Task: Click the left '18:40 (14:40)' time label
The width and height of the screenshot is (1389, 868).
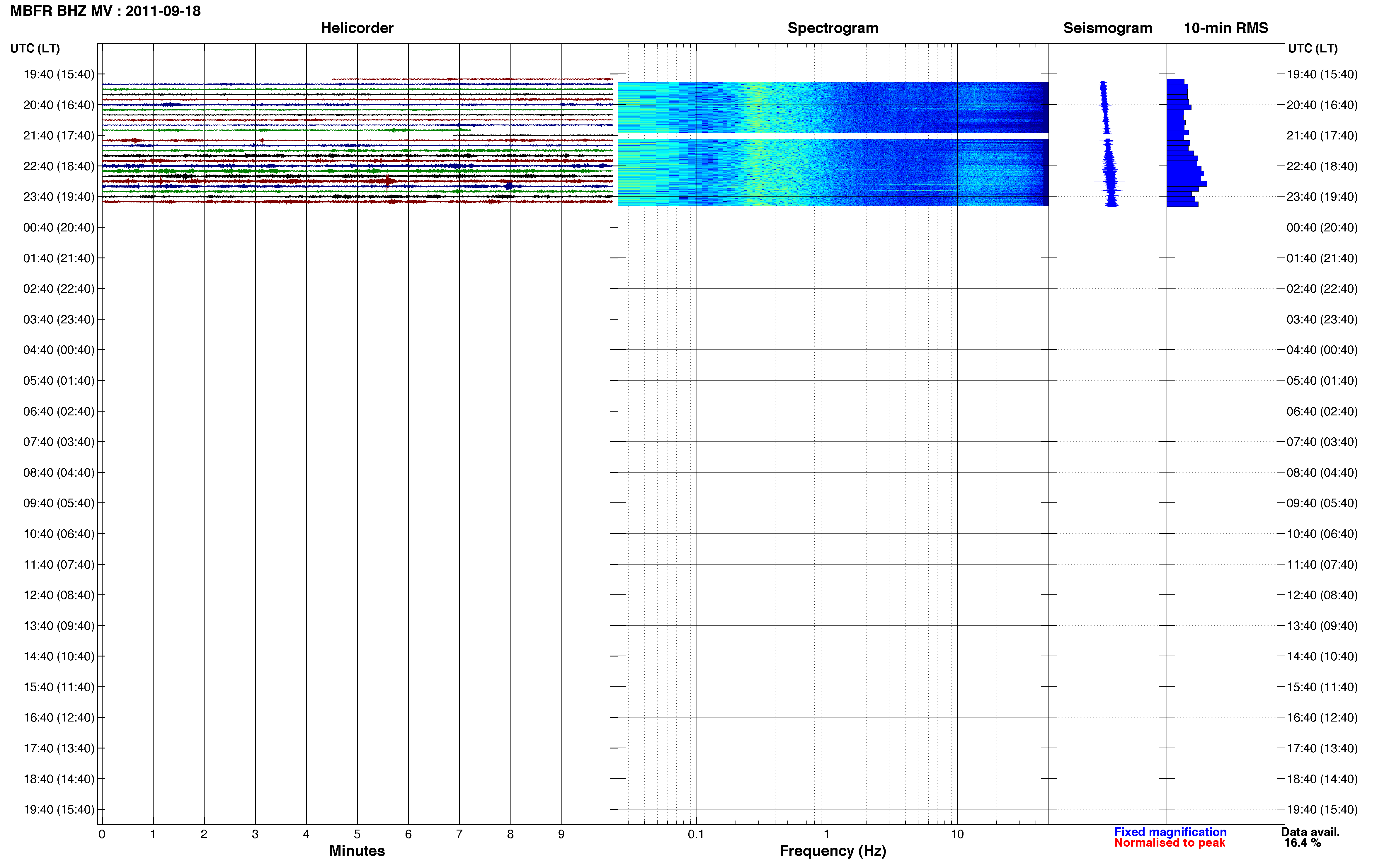Action: coord(59,779)
